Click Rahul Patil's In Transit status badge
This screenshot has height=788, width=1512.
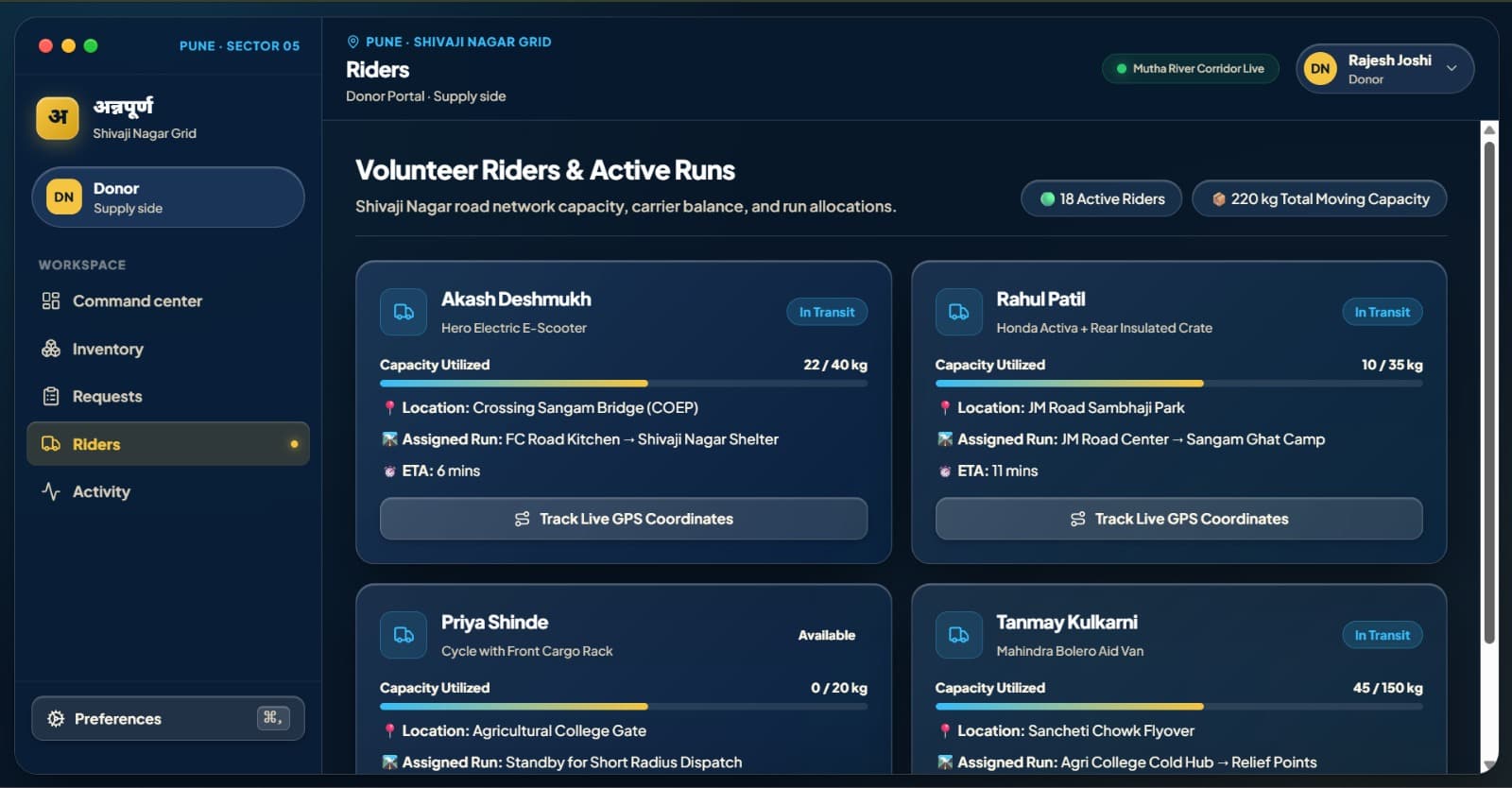[1383, 313]
